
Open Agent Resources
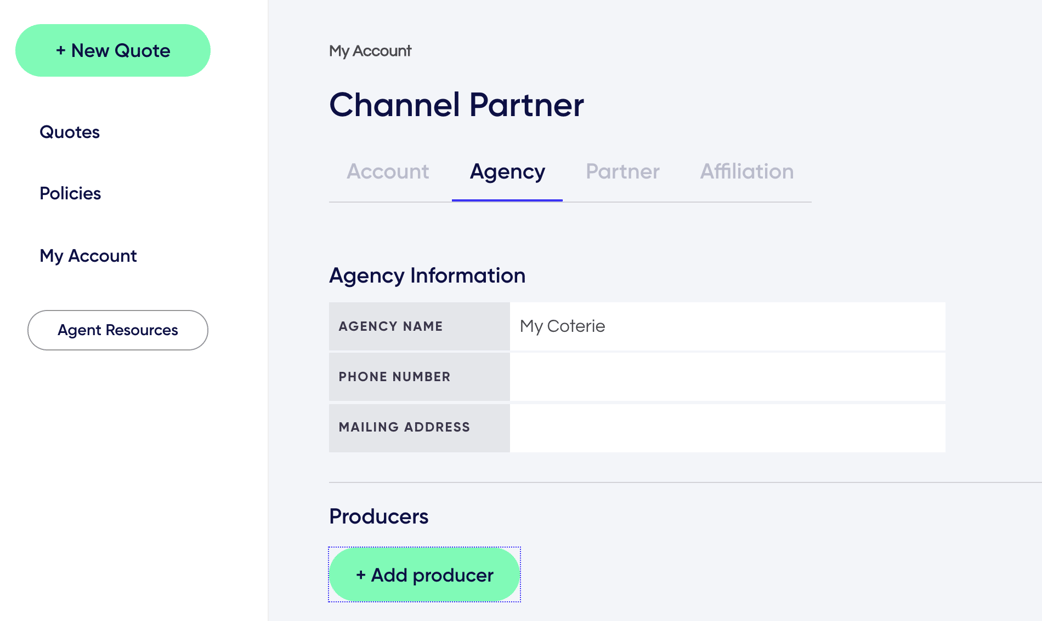click(x=117, y=330)
